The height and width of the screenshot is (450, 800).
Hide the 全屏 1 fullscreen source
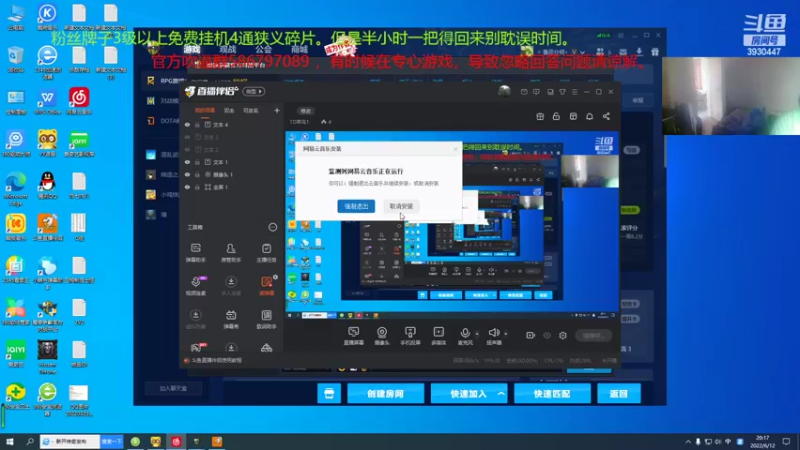(187, 187)
